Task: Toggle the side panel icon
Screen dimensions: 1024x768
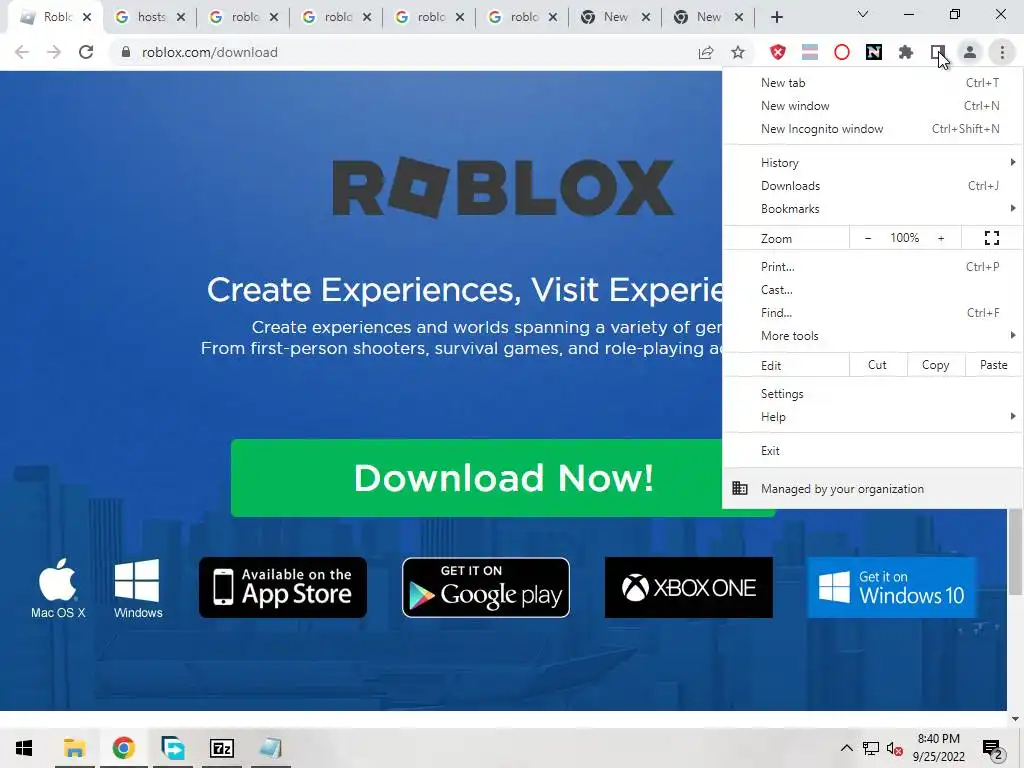Action: [938, 52]
